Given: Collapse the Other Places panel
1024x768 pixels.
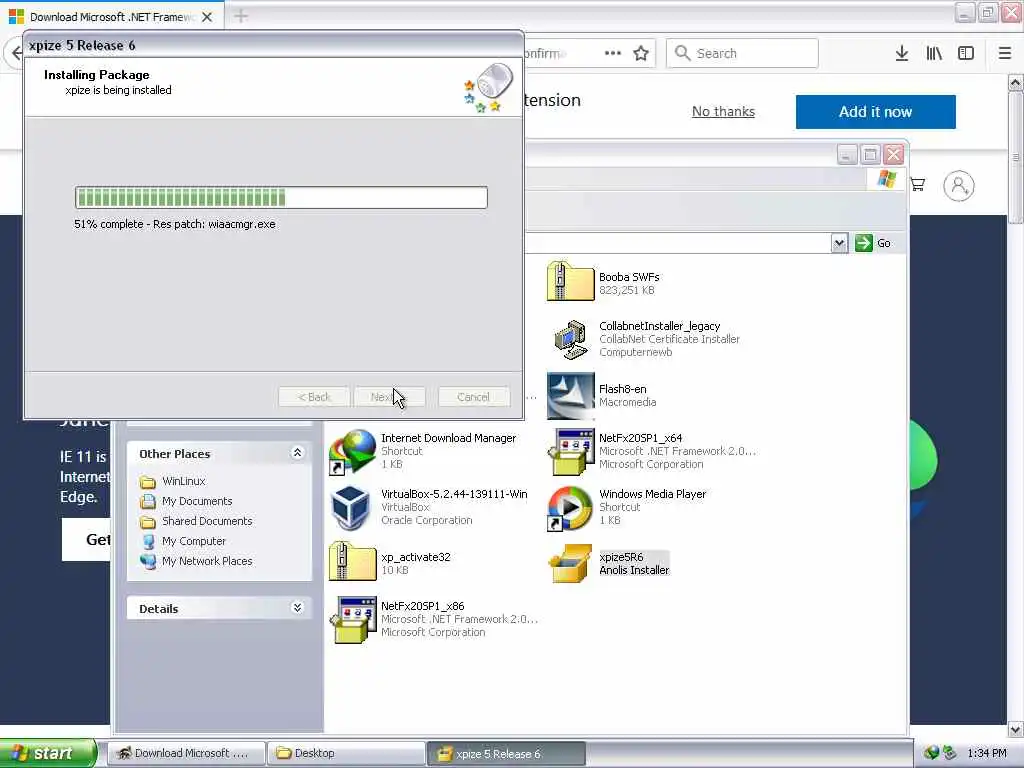Looking at the screenshot, I should tap(297, 453).
